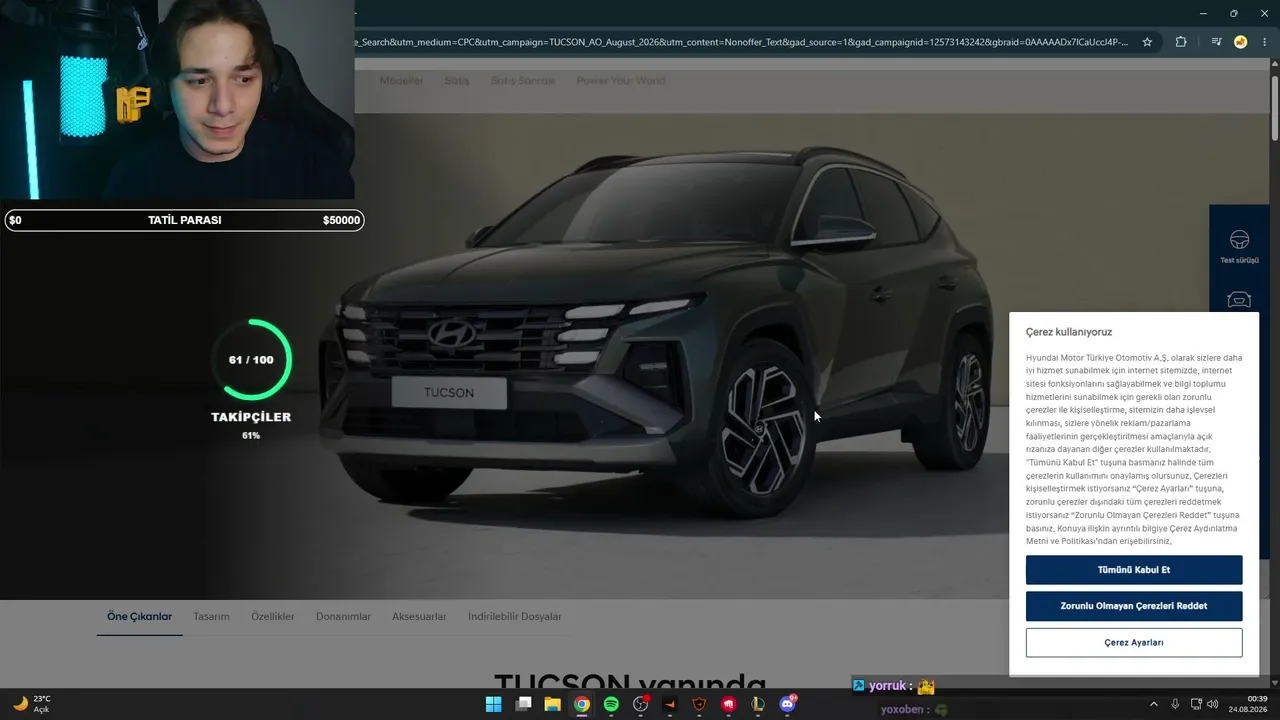
Task: Click the TUCSON license plate on the car
Action: click(x=449, y=393)
